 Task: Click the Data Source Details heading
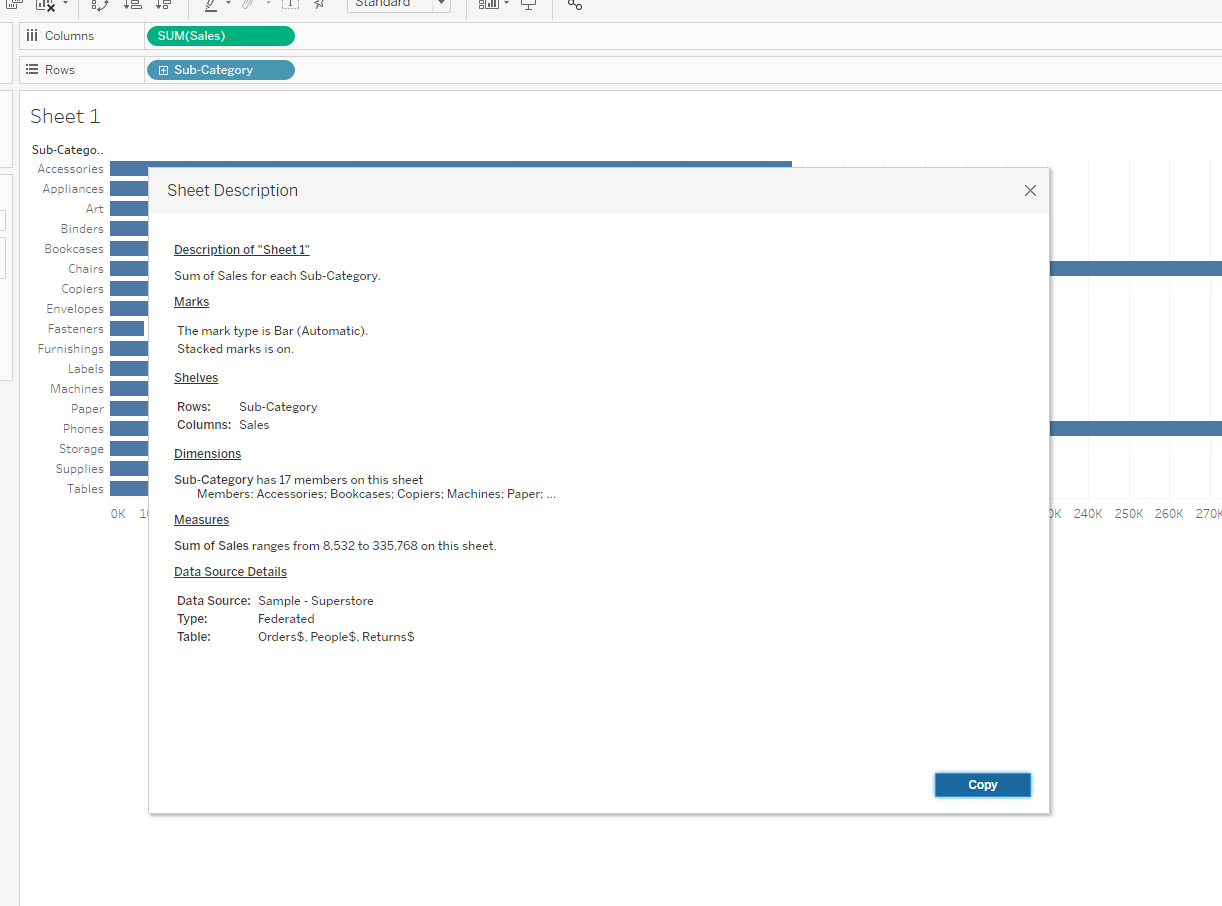[231, 572]
